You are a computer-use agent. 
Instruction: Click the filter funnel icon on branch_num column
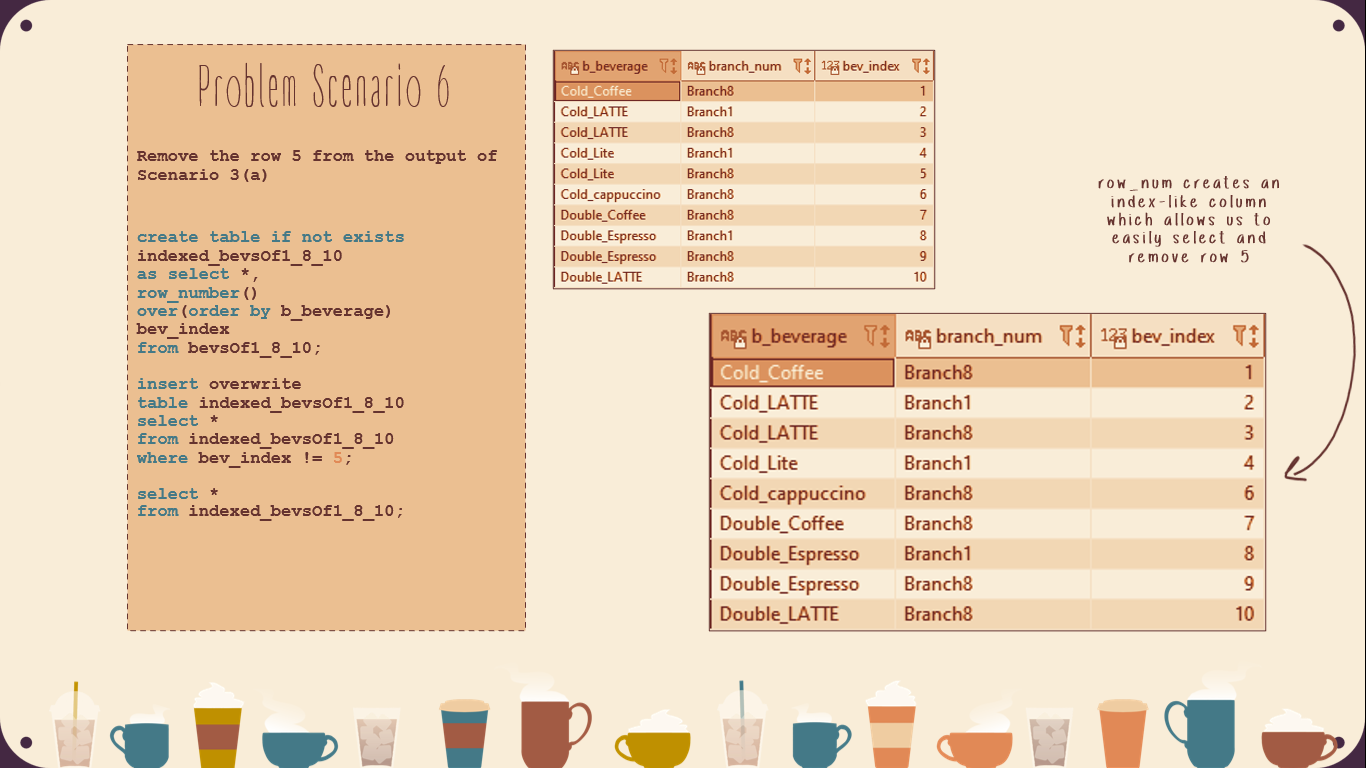tap(799, 65)
